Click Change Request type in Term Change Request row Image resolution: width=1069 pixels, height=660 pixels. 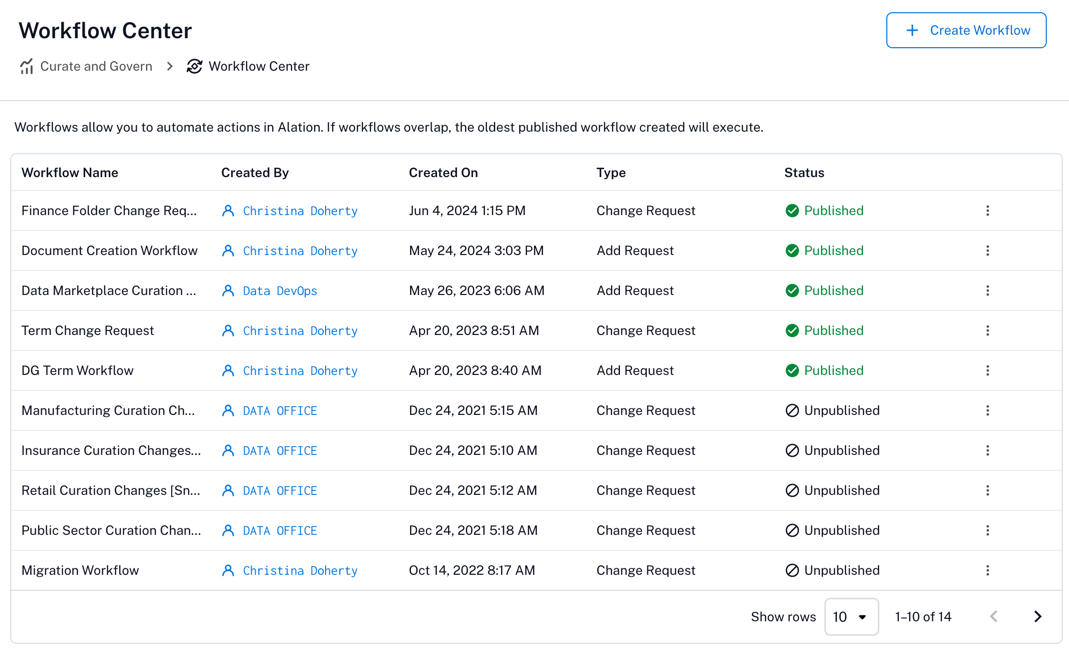tap(646, 331)
